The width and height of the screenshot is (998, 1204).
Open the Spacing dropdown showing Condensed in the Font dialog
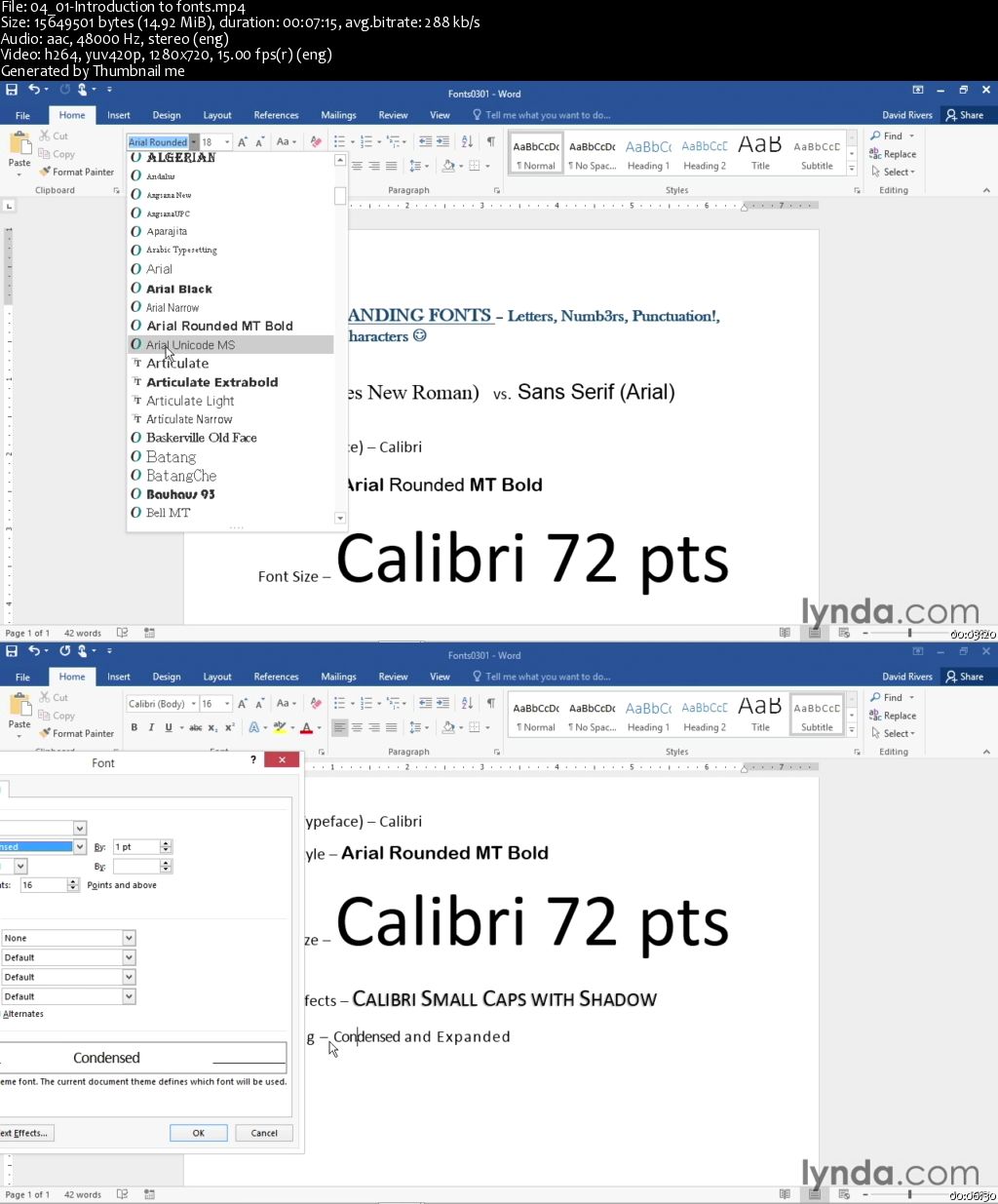[x=79, y=847]
